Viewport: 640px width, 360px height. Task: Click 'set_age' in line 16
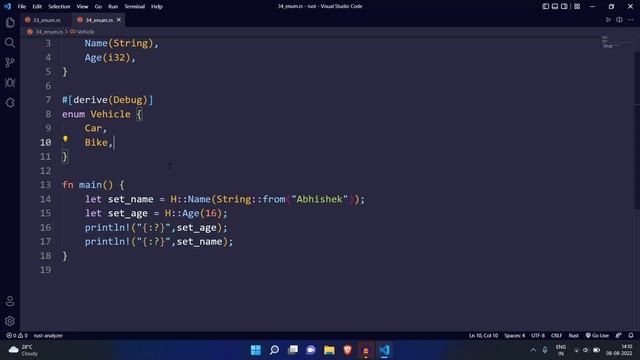click(x=197, y=228)
